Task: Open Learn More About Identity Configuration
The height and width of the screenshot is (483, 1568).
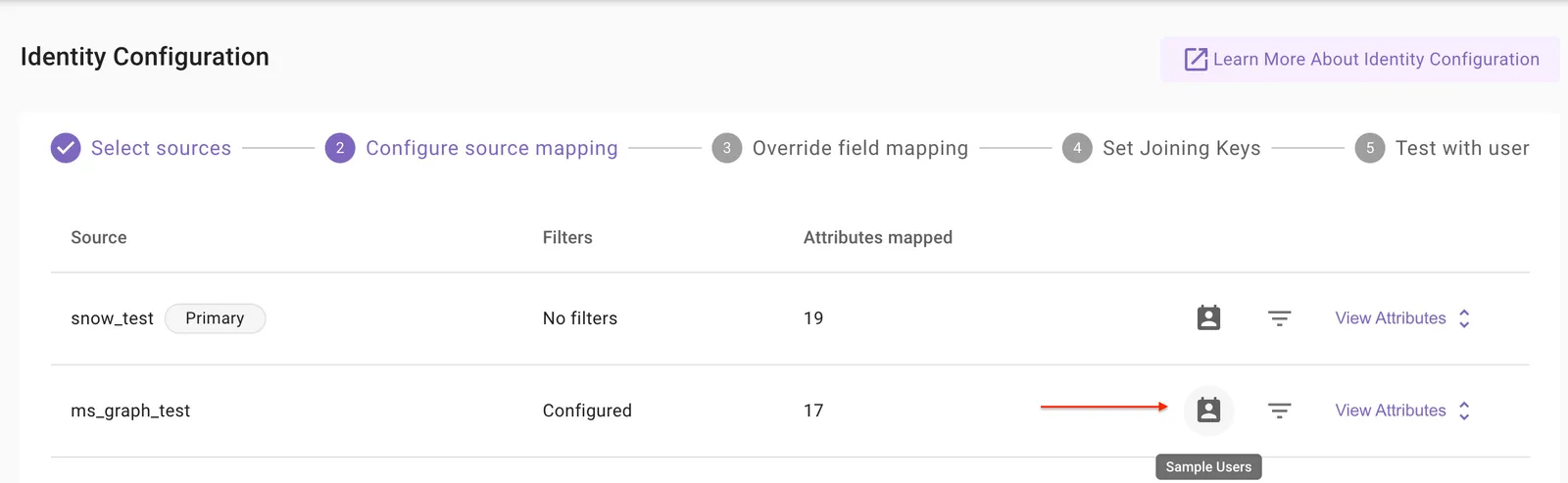Action: (1360, 60)
